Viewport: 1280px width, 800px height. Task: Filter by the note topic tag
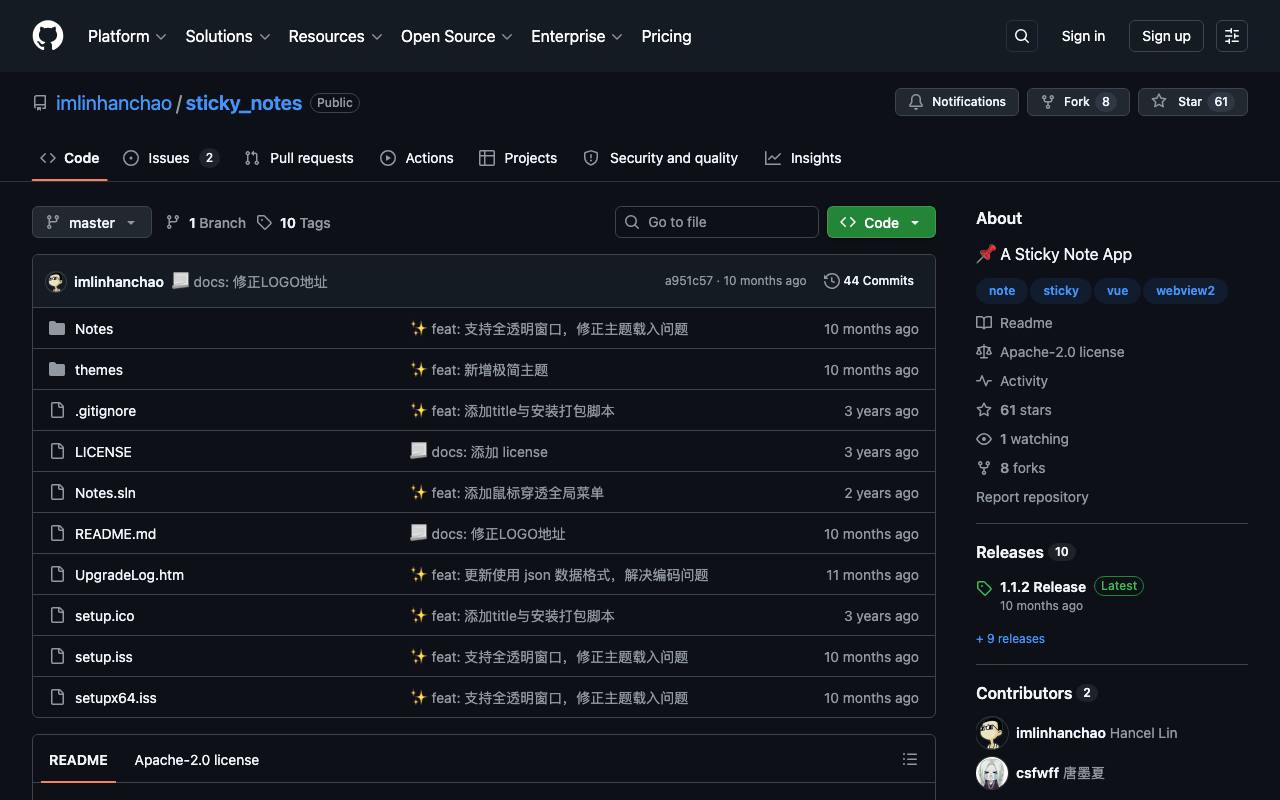click(x=1002, y=291)
